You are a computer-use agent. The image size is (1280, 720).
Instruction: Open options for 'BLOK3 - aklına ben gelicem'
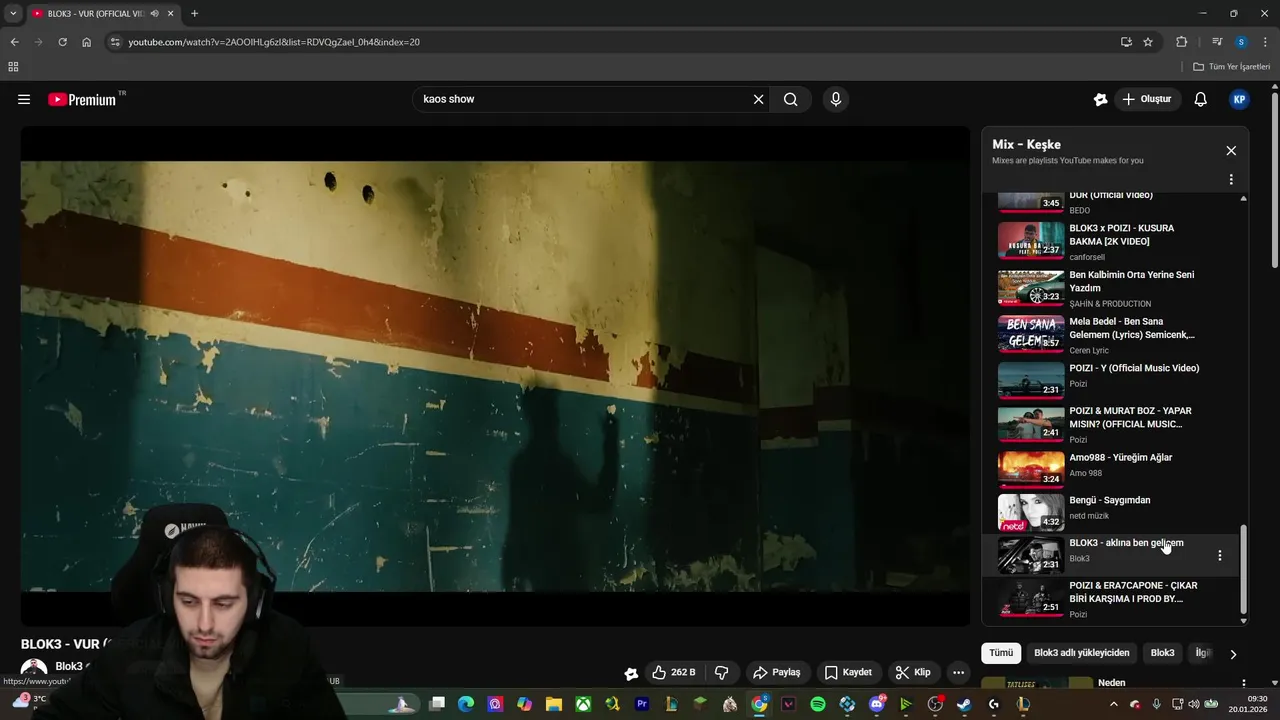point(1219,555)
